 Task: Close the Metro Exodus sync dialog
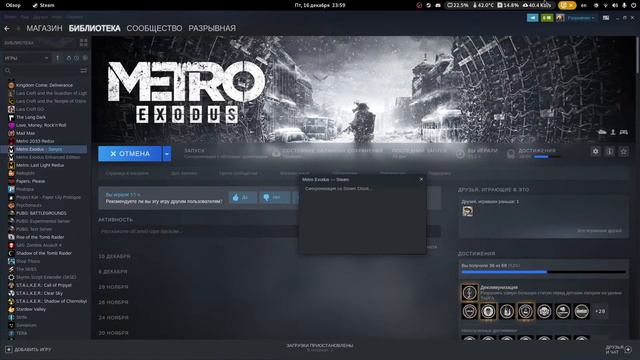tap(421, 179)
